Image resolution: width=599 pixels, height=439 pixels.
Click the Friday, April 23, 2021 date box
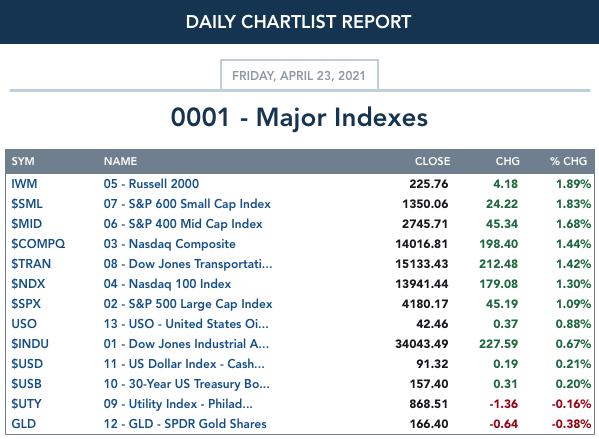299,75
